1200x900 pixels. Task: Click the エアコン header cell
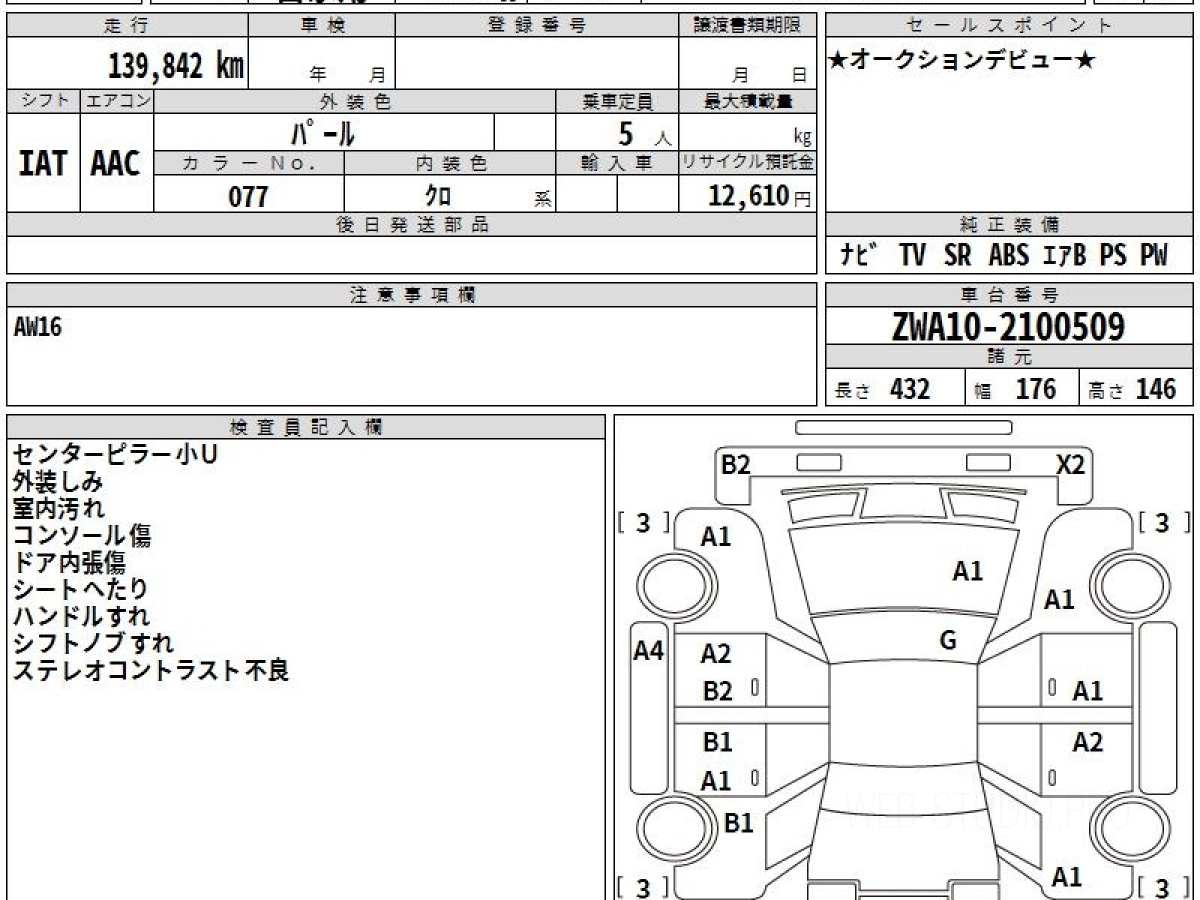[x=117, y=101]
